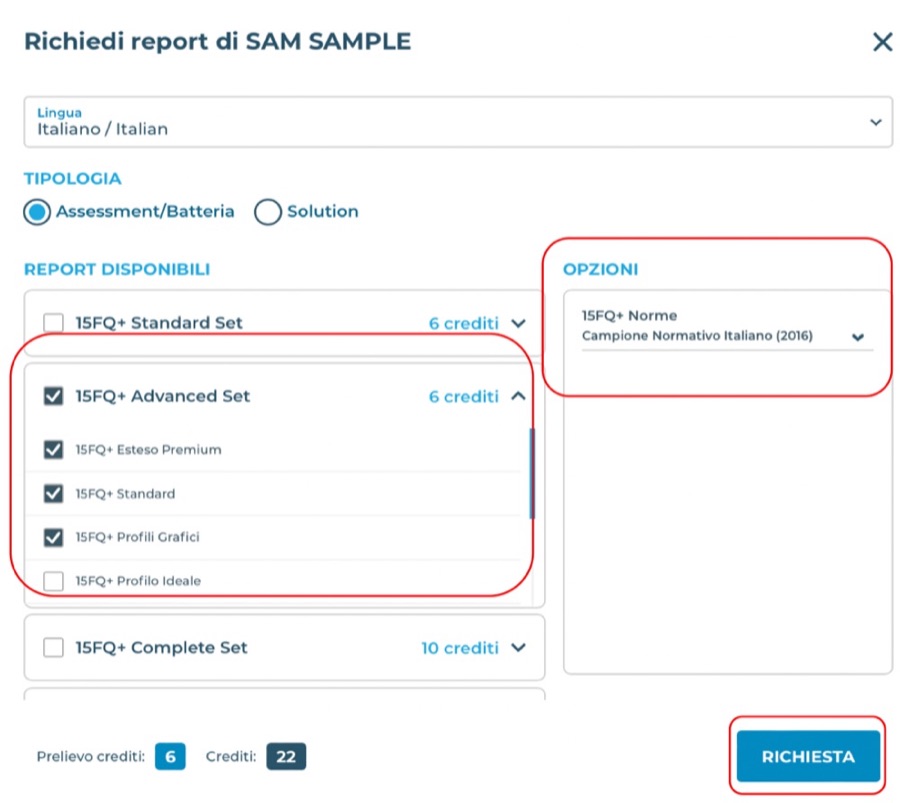Check the 15FQ+ Complete Set checkbox
Image resolution: width=900 pixels, height=803 pixels.
click(53, 647)
